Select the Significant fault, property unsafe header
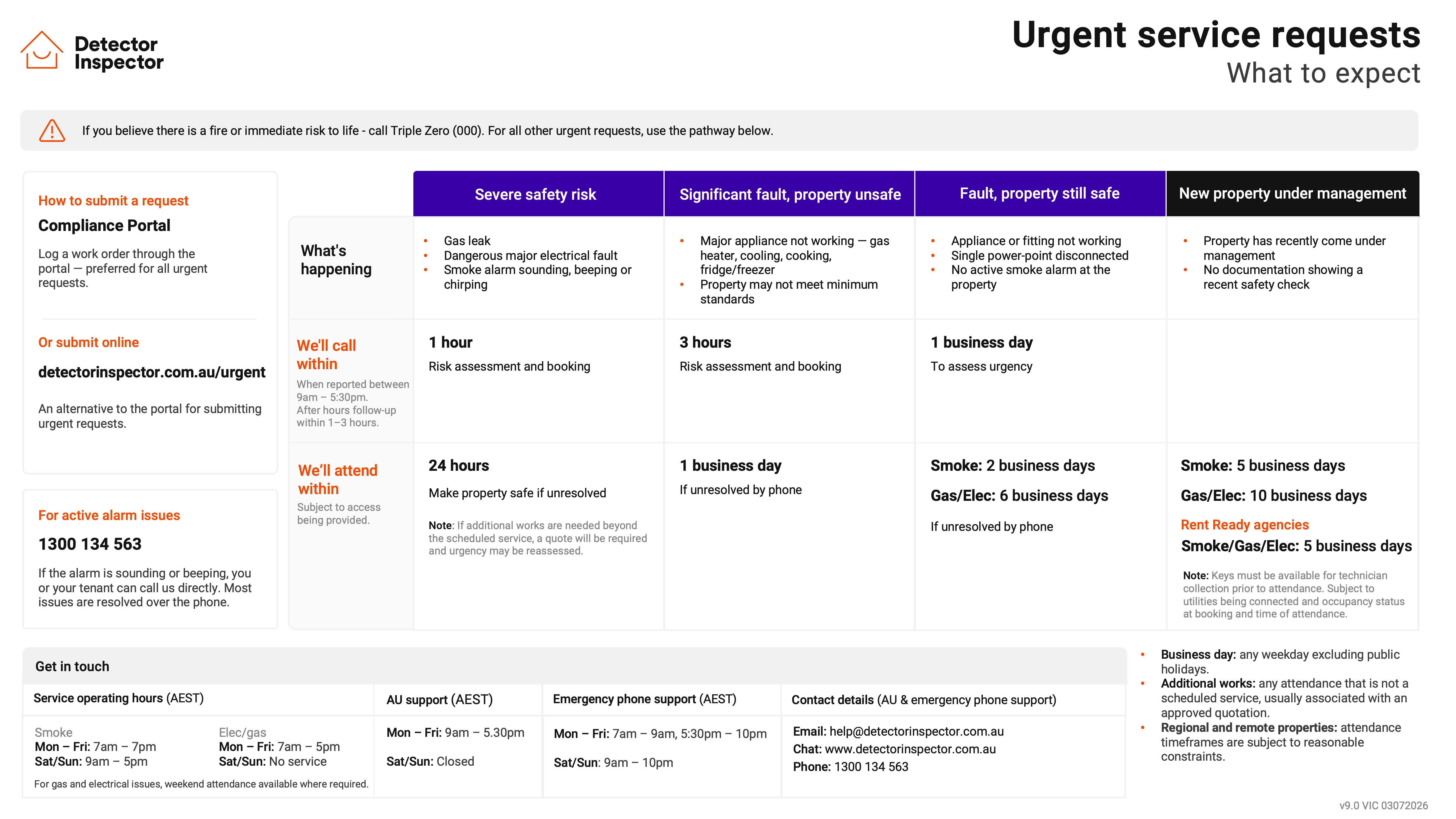This screenshot has height=819, width=1456. tap(789, 194)
